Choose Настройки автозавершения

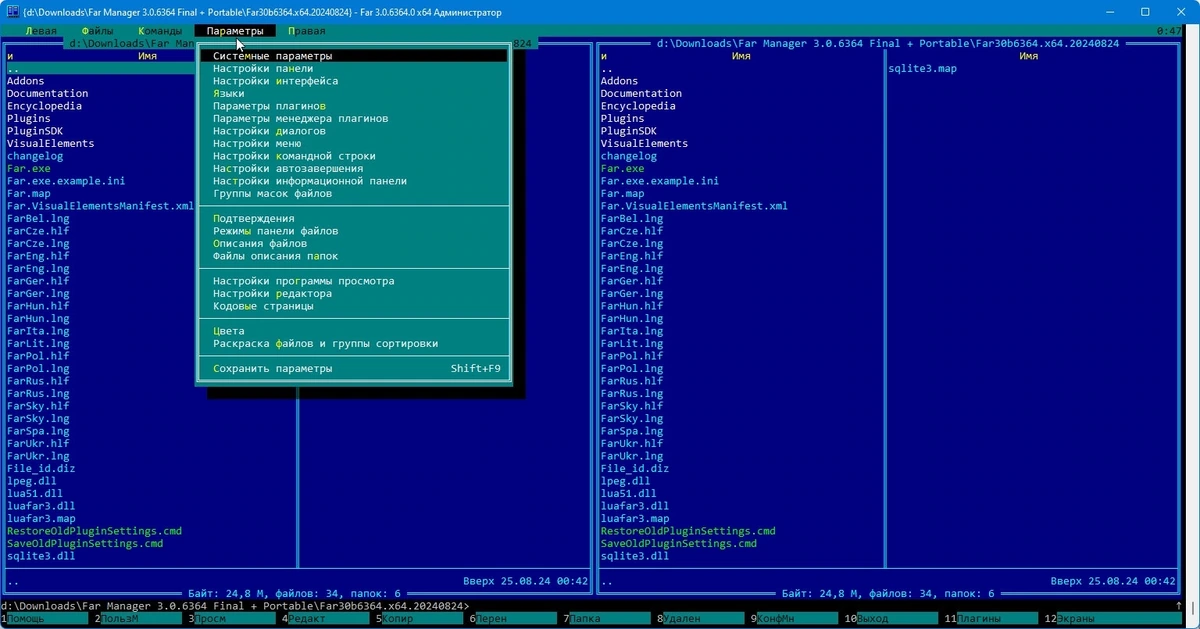pyautogui.click(x=355, y=169)
